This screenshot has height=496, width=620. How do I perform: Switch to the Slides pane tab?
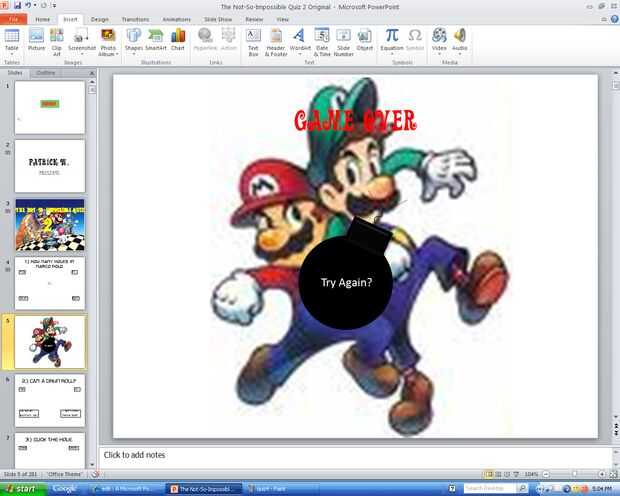pyautogui.click(x=15, y=73)
